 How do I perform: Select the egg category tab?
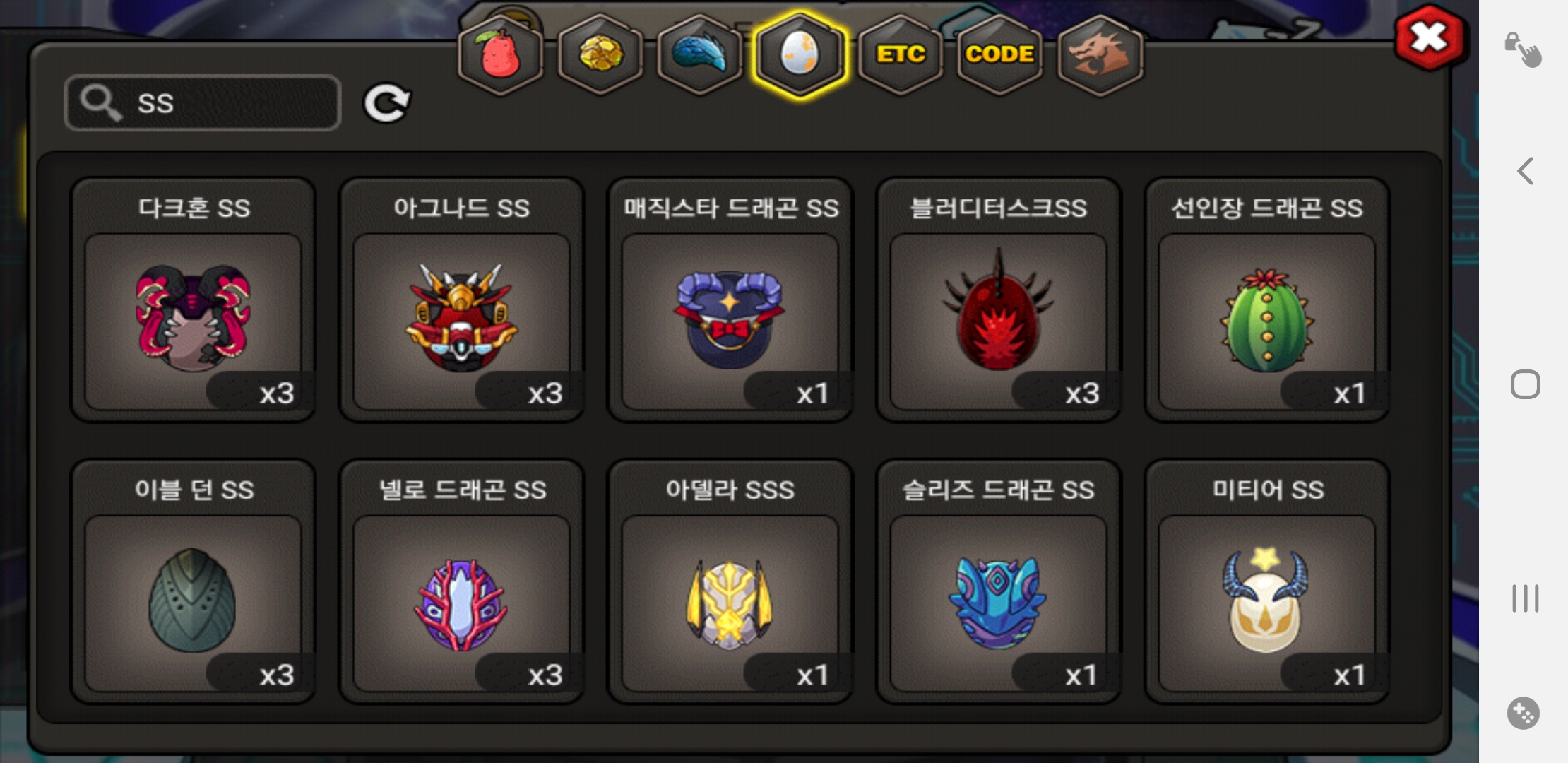pos(800,54)
